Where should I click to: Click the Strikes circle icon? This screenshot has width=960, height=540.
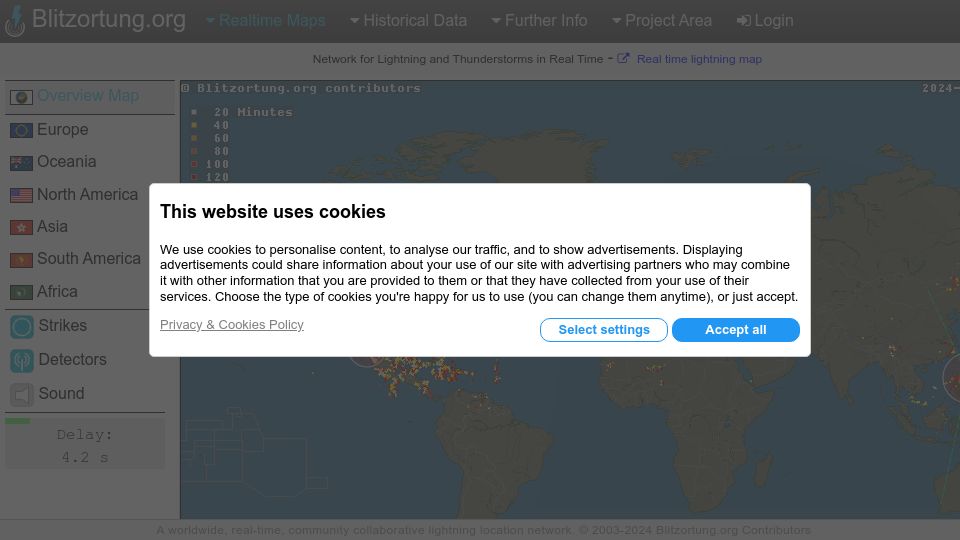tap(21, 326)
